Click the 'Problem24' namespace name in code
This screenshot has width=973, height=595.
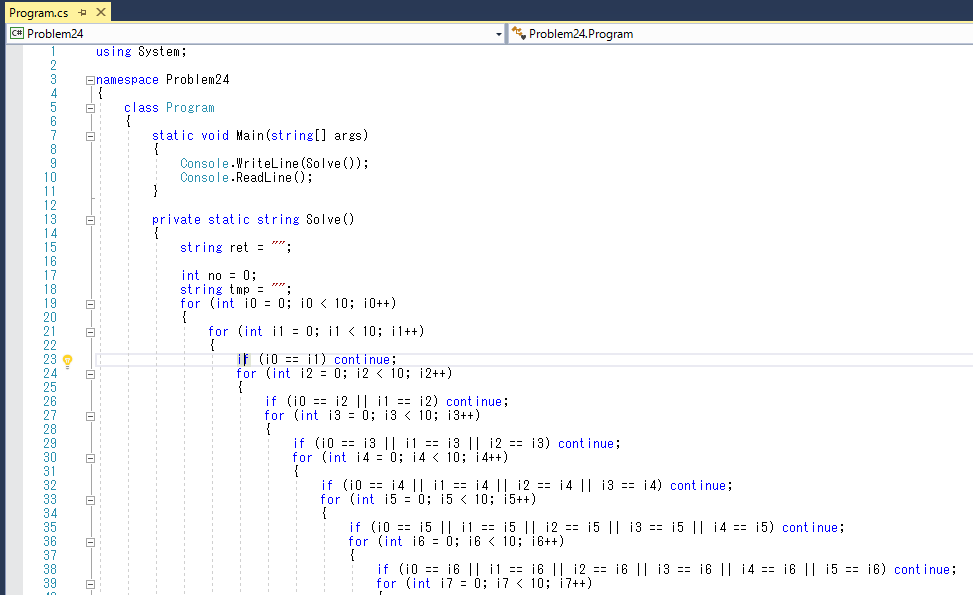click(x=197, y=79)
